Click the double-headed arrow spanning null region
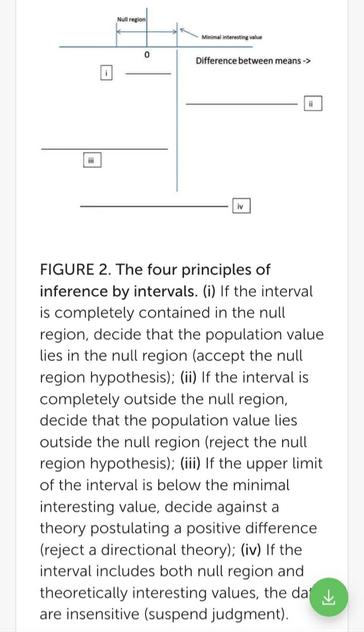The height and width of the screenshot is (632, 364). coord(147,31)
